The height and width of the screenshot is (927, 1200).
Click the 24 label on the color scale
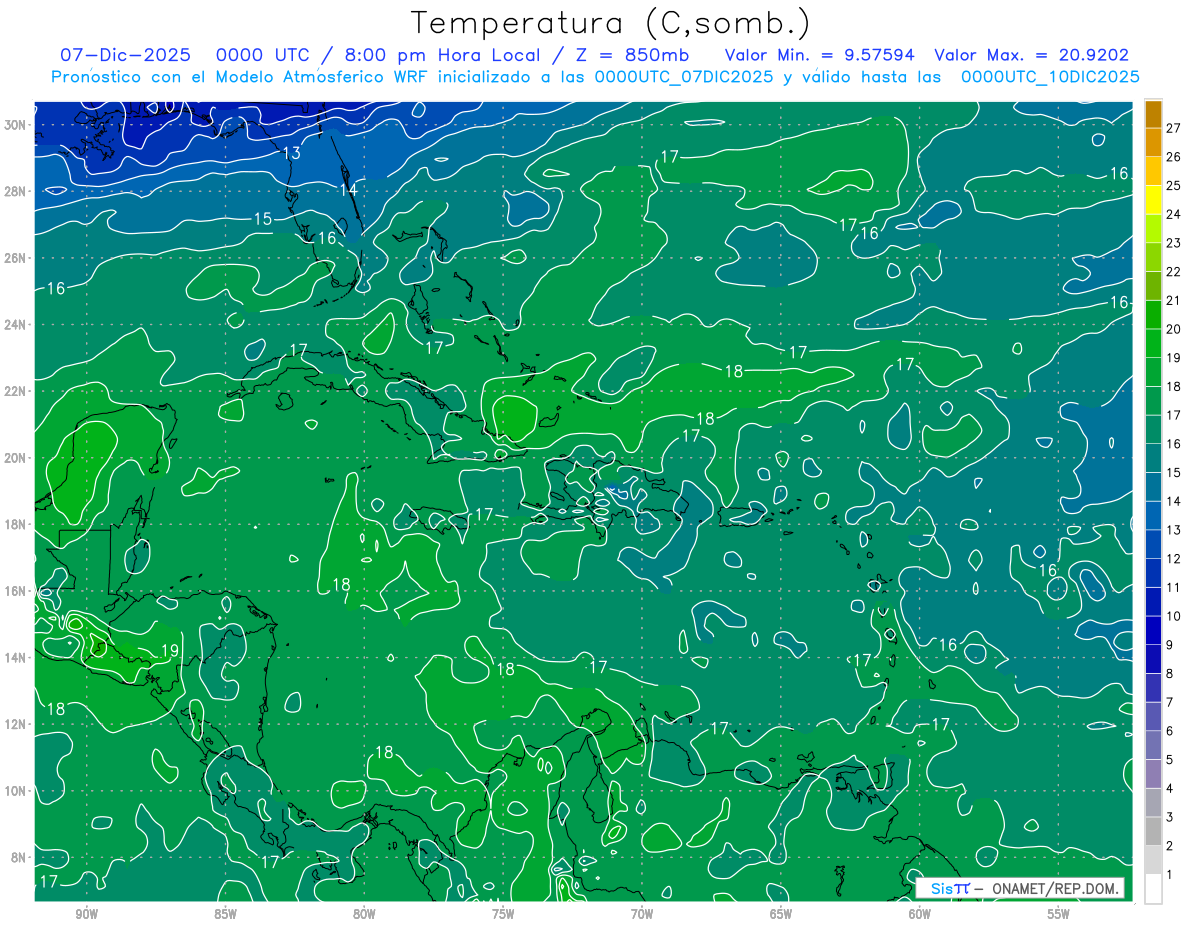click(x=1174, y=214)
